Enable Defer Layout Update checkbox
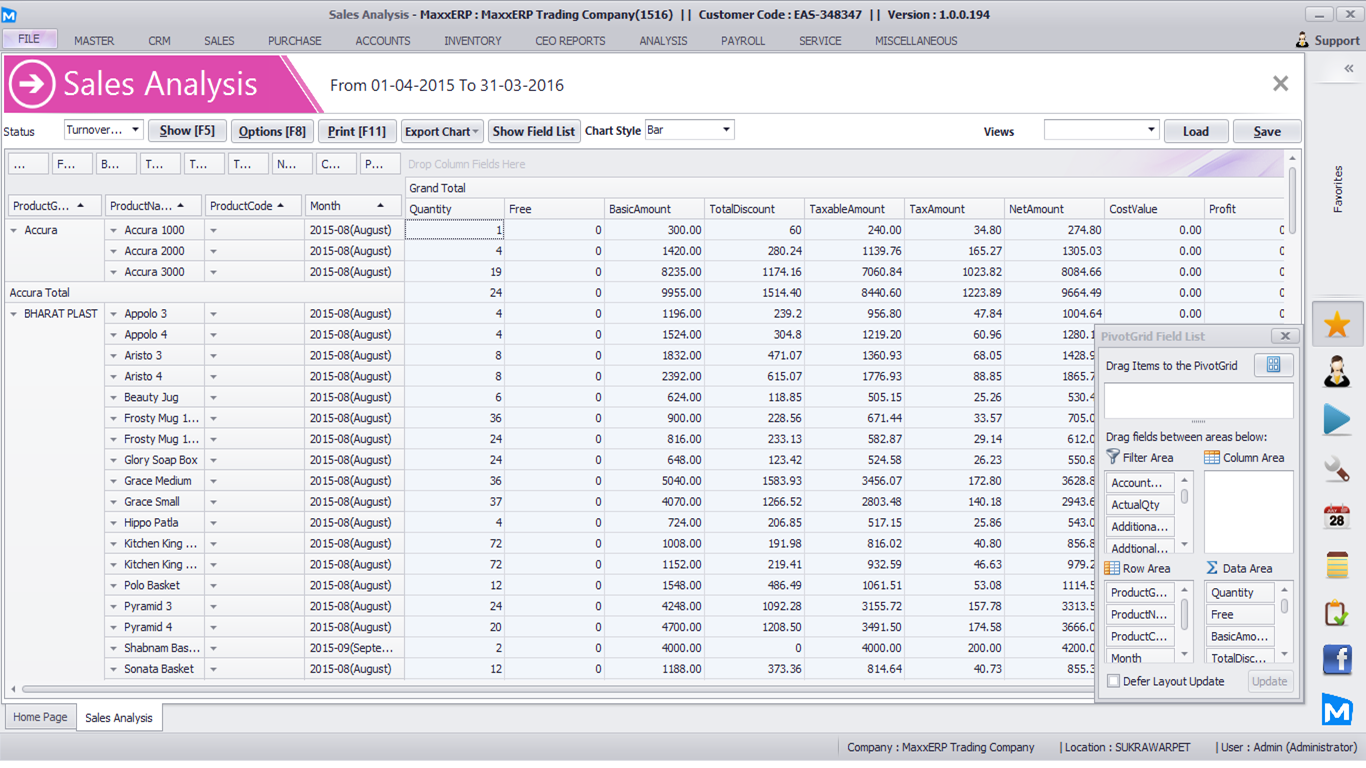Image resolution: width=1366 pixels, height=768 pixels. point(1114,681)
